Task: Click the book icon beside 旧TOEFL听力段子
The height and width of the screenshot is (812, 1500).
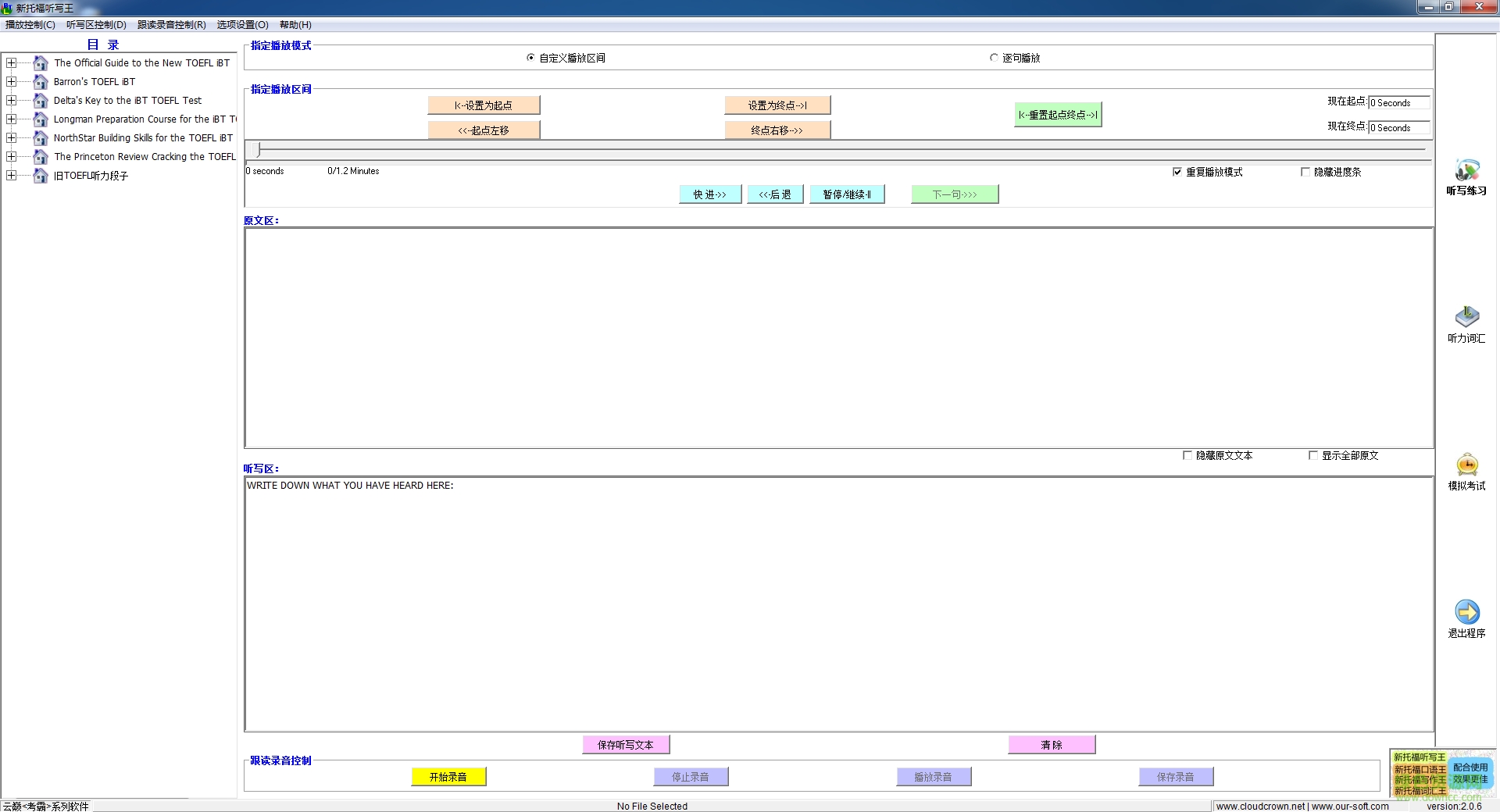Action: pos(41,176)
